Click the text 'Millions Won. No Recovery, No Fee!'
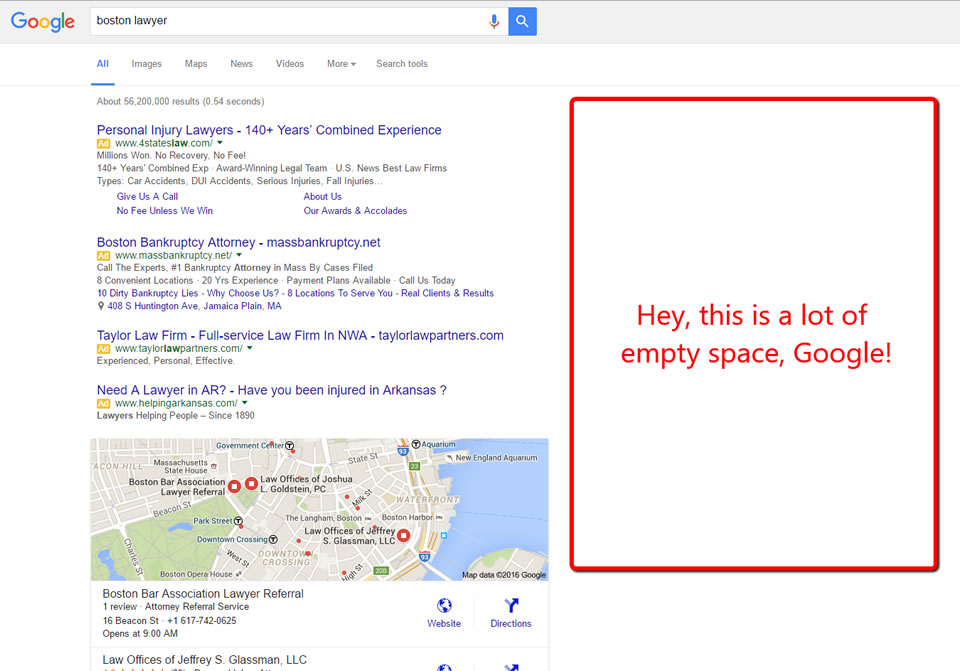The width and height of the screenshot is (960, 671). 171,156
